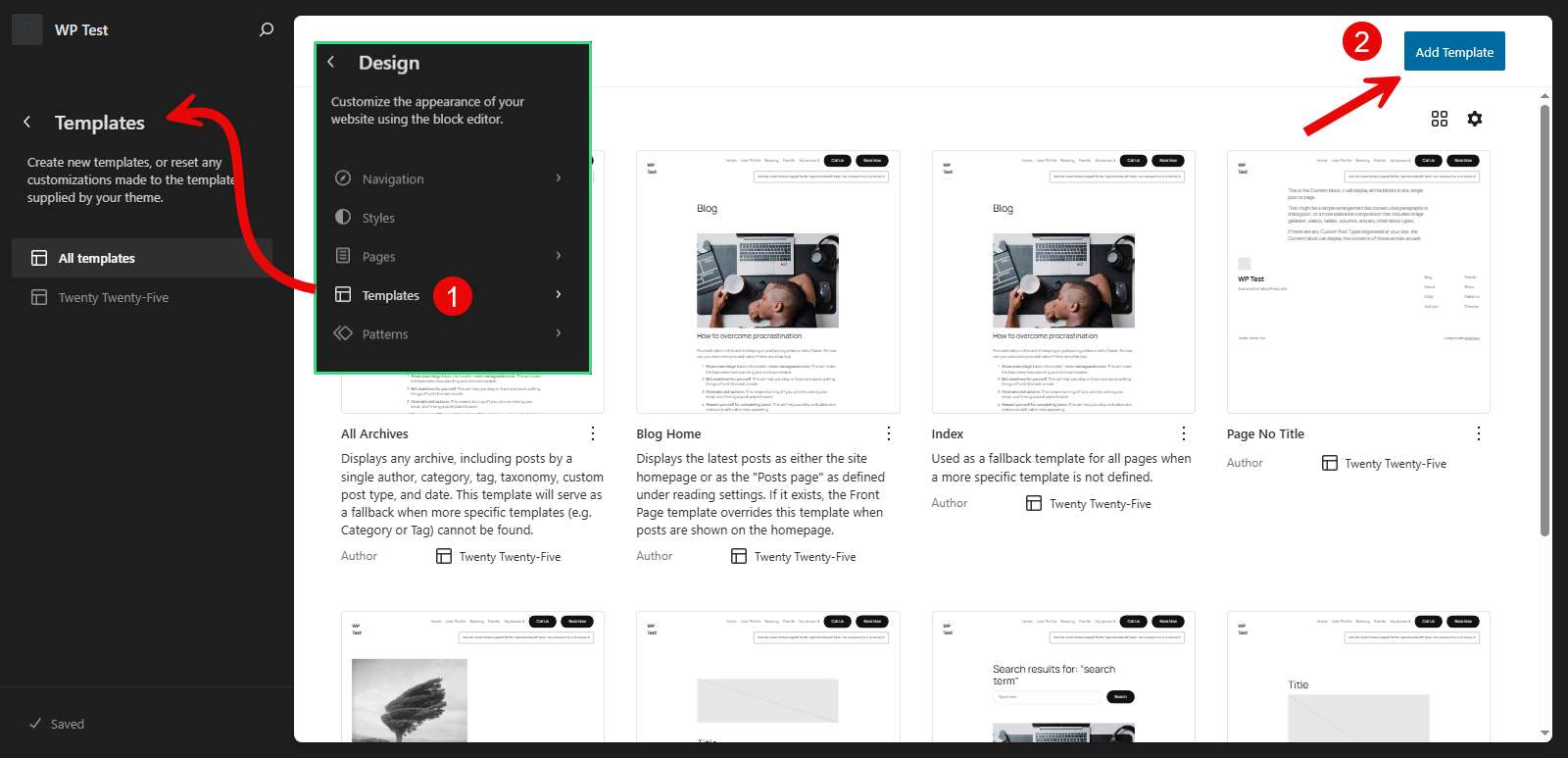Open Blog Home actions menu

[889, 433]
